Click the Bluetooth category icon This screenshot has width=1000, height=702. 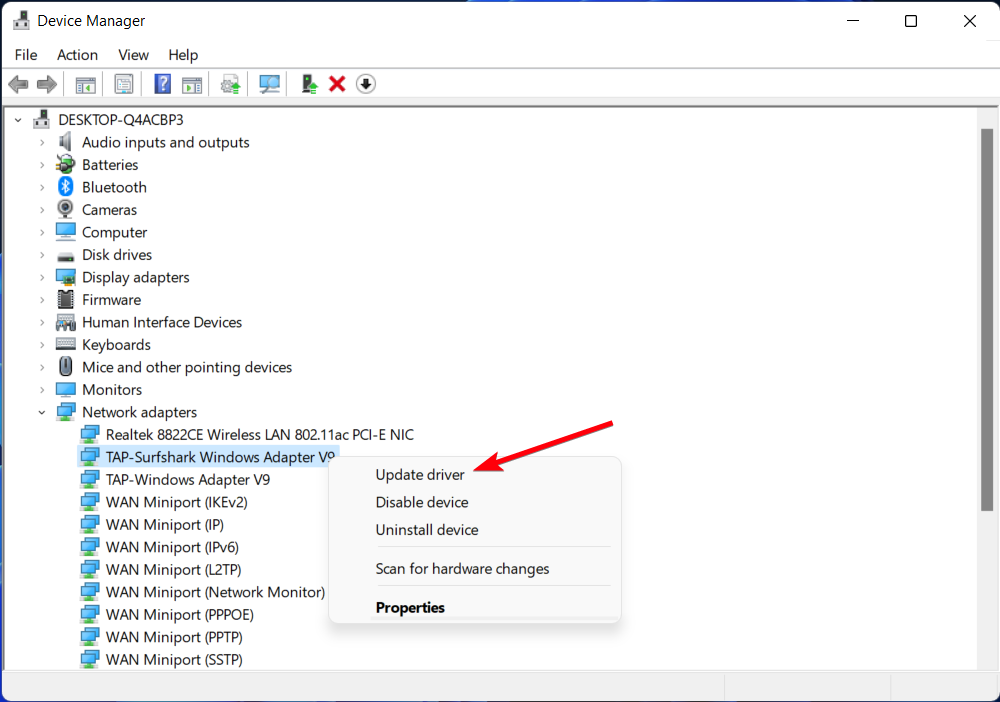point(66,187)
